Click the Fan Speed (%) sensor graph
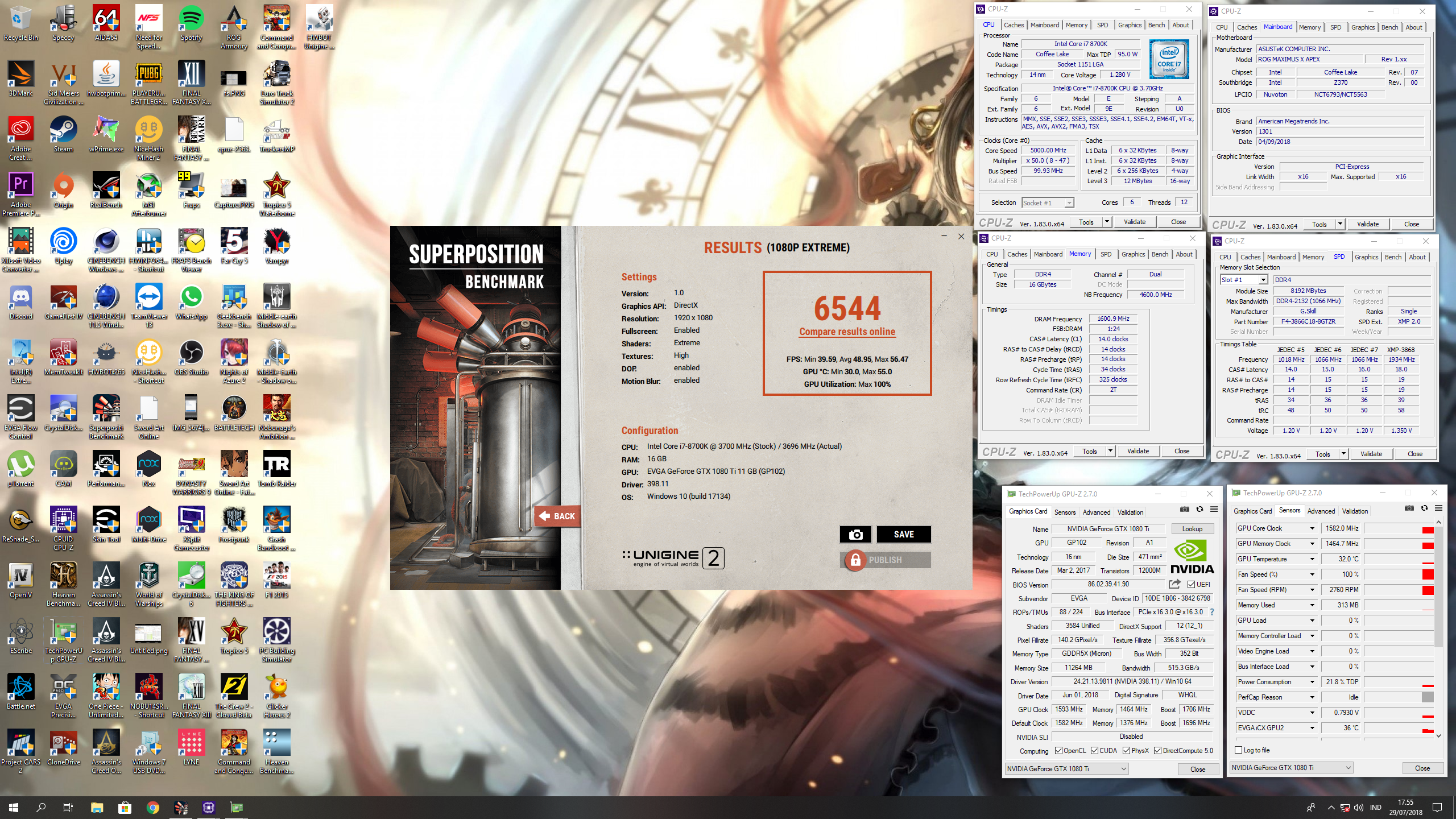 (1398, 574)
